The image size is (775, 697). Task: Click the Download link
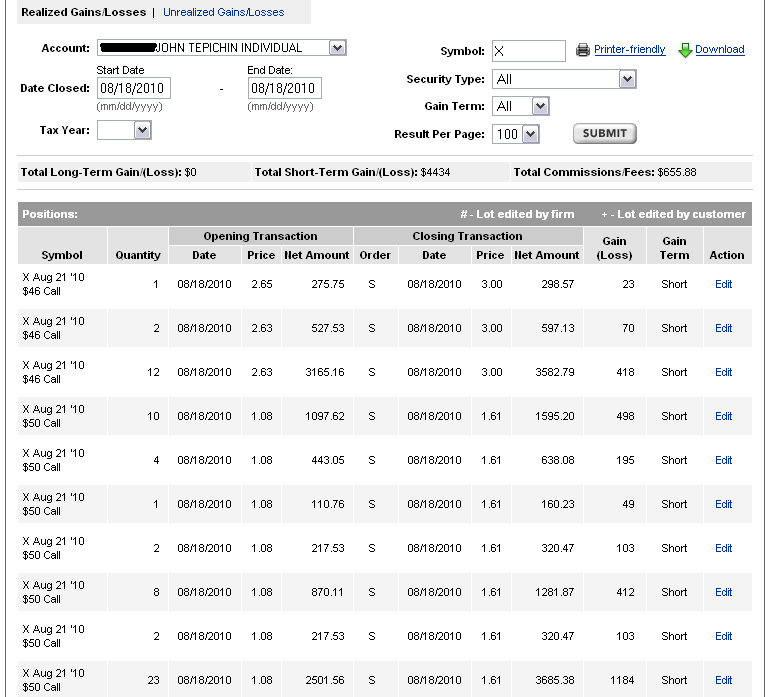click(719, 50)
